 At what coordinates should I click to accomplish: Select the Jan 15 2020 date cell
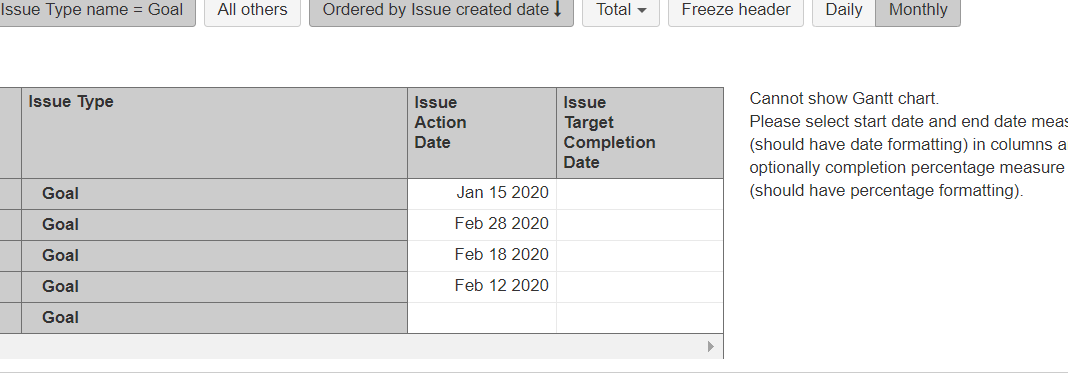tap(482, 194)
